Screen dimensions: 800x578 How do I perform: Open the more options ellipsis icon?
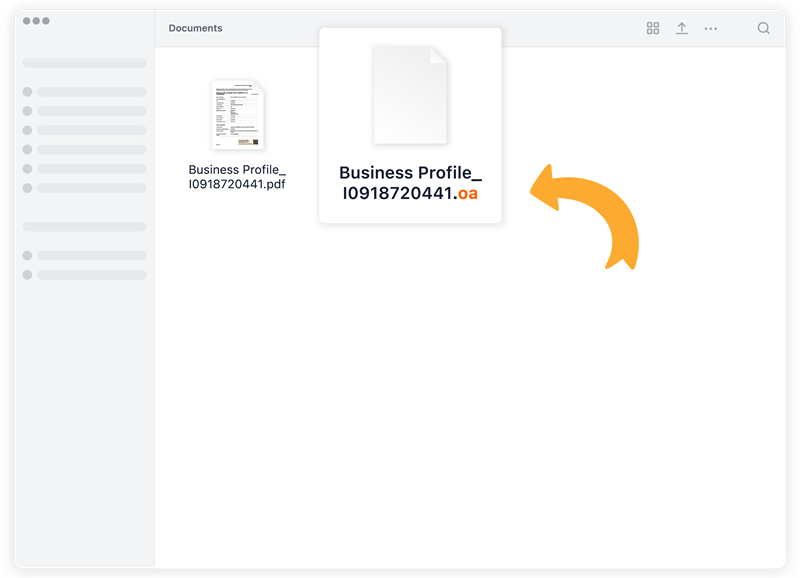tap(713, 28)
